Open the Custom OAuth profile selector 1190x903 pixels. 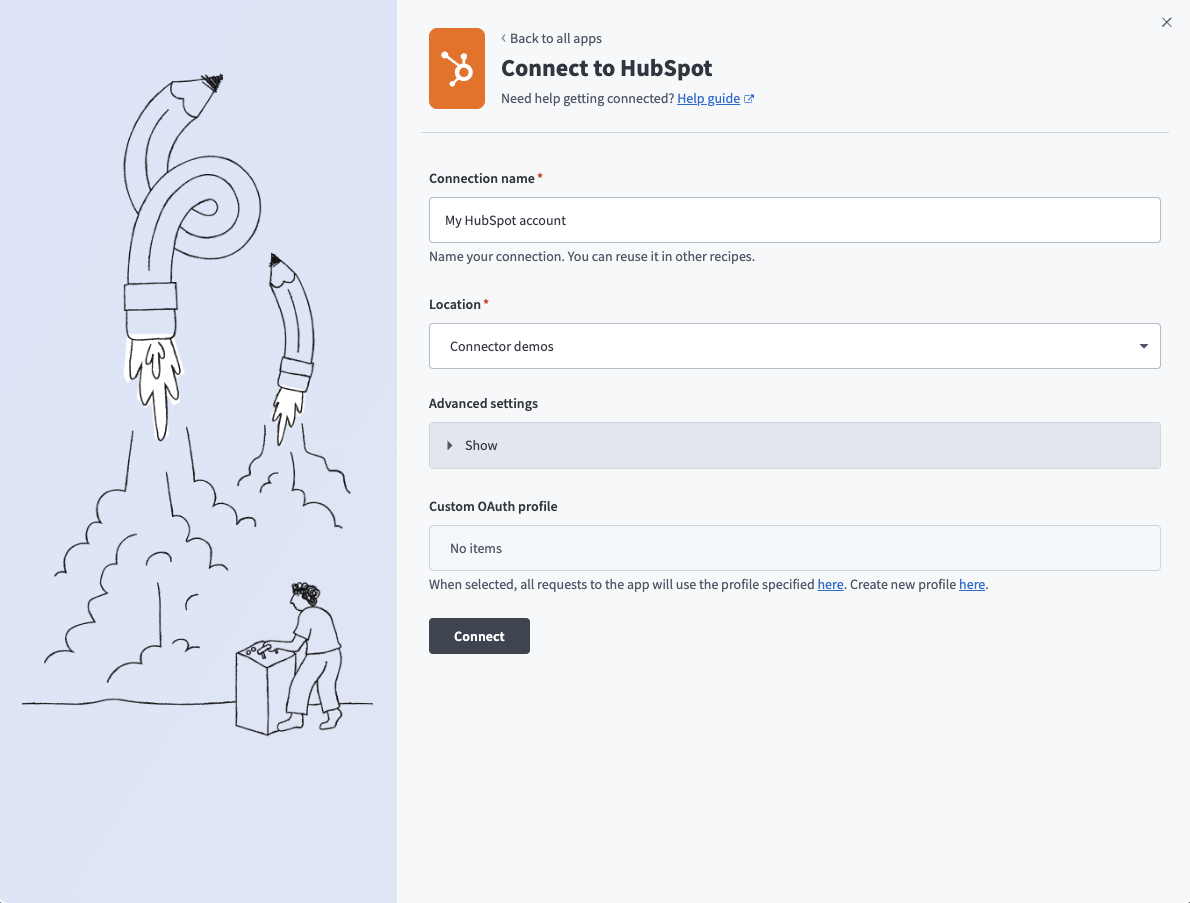[794, 548]
